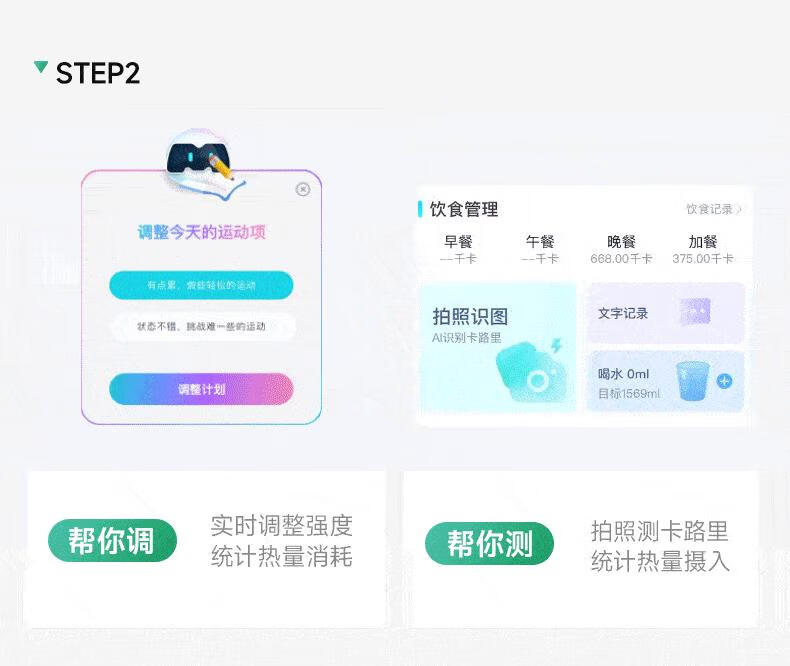Open the 拍照识图 card
Viewport: 790px width, 666px height.
(x=498, y=347)
